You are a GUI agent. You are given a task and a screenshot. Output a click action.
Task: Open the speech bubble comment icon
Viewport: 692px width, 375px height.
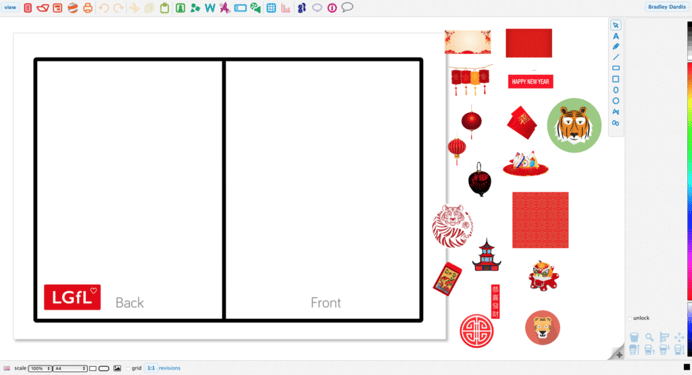pyautogui.click(x=347, y=8)
